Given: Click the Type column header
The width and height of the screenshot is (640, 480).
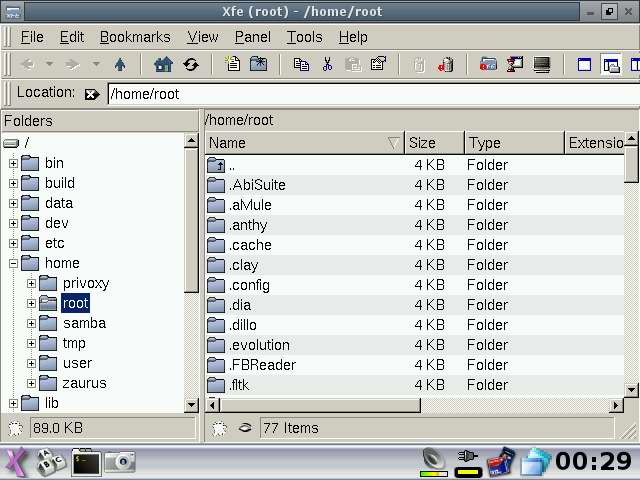Looking at the screenshot, I should click(x=513, y=143).
